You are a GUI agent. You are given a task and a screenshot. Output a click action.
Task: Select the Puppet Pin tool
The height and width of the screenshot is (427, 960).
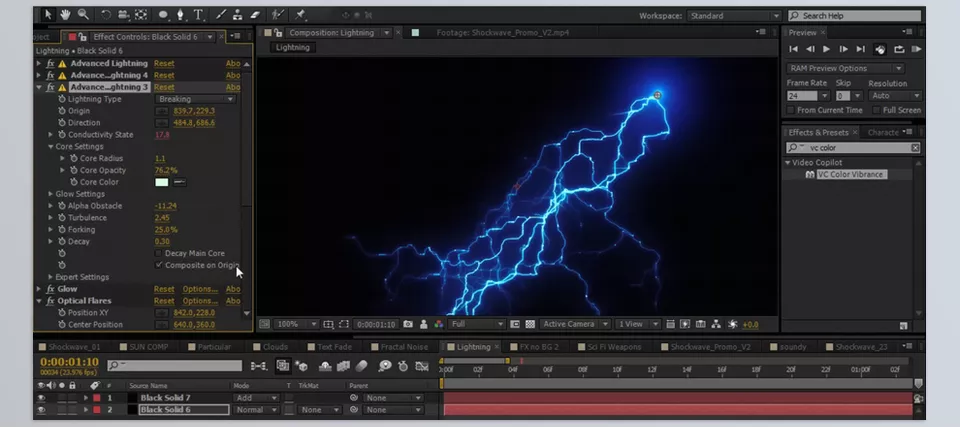(x=301, y=14)
